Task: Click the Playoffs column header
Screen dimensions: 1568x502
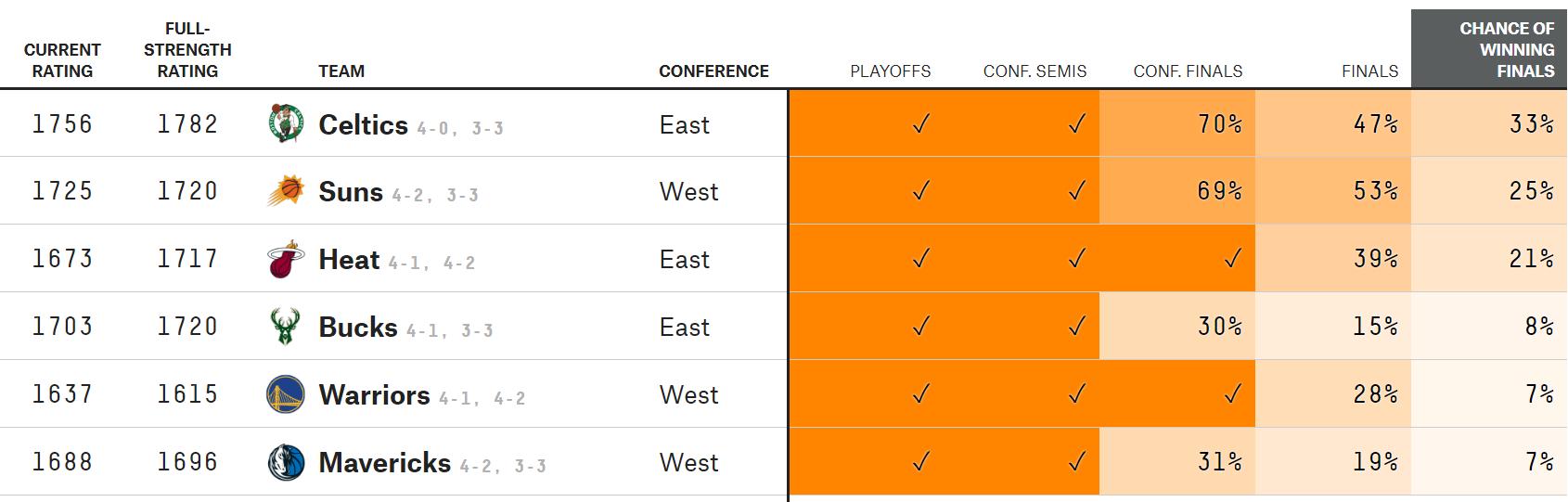Action: click(x=890, y=71)
